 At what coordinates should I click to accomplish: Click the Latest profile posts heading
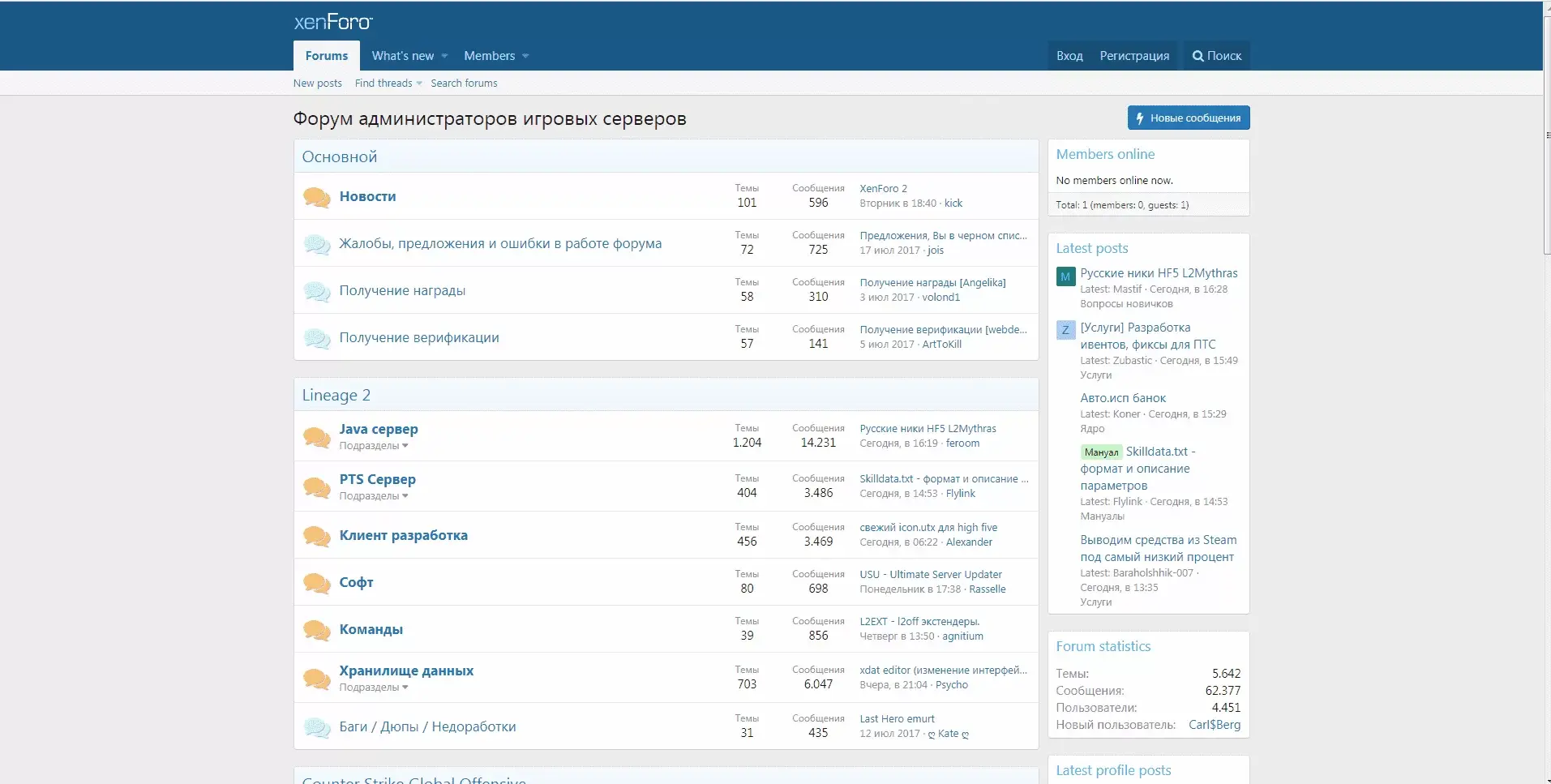point(1113,770)
